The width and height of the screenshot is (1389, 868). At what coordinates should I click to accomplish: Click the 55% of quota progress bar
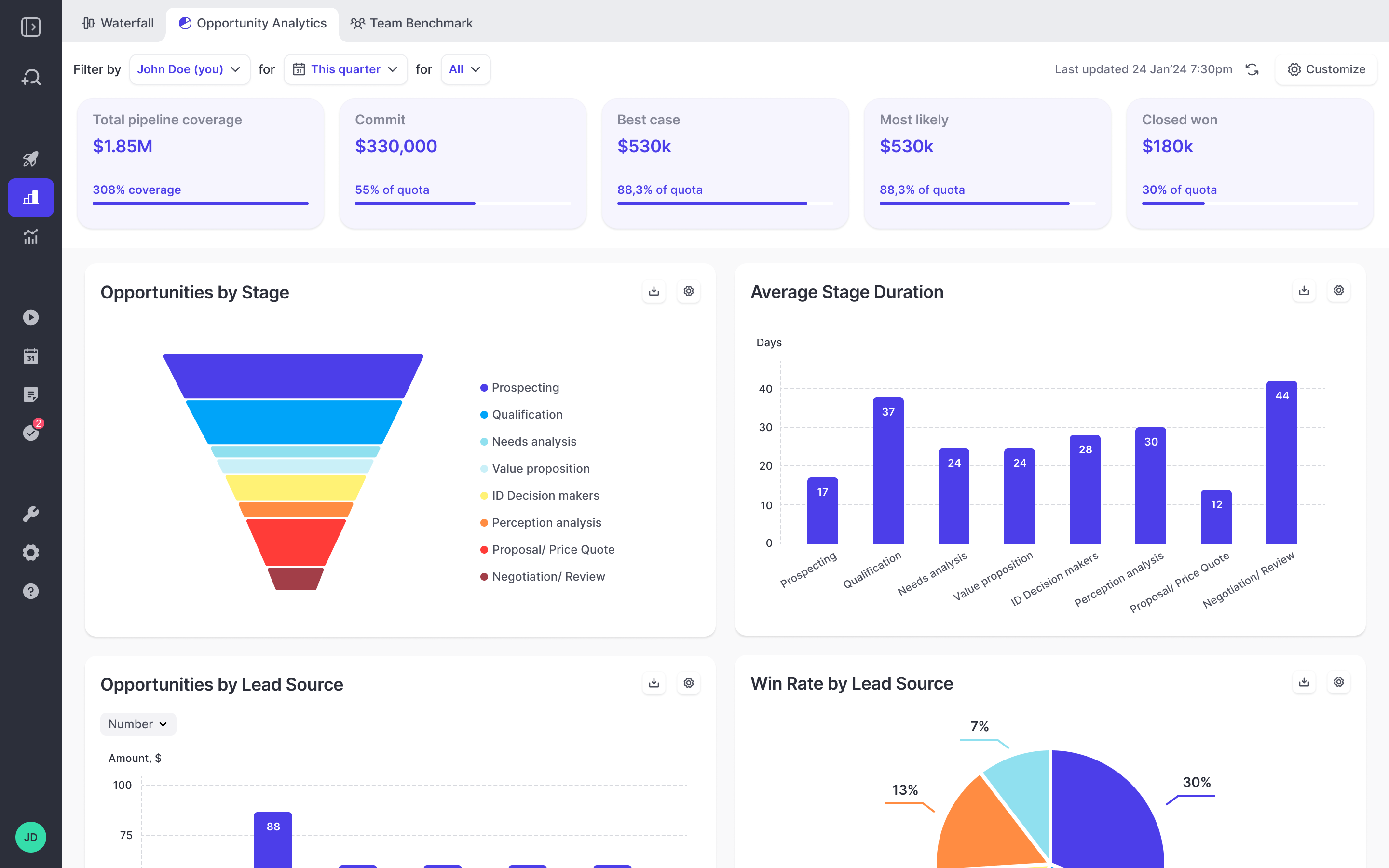point(463,203)
